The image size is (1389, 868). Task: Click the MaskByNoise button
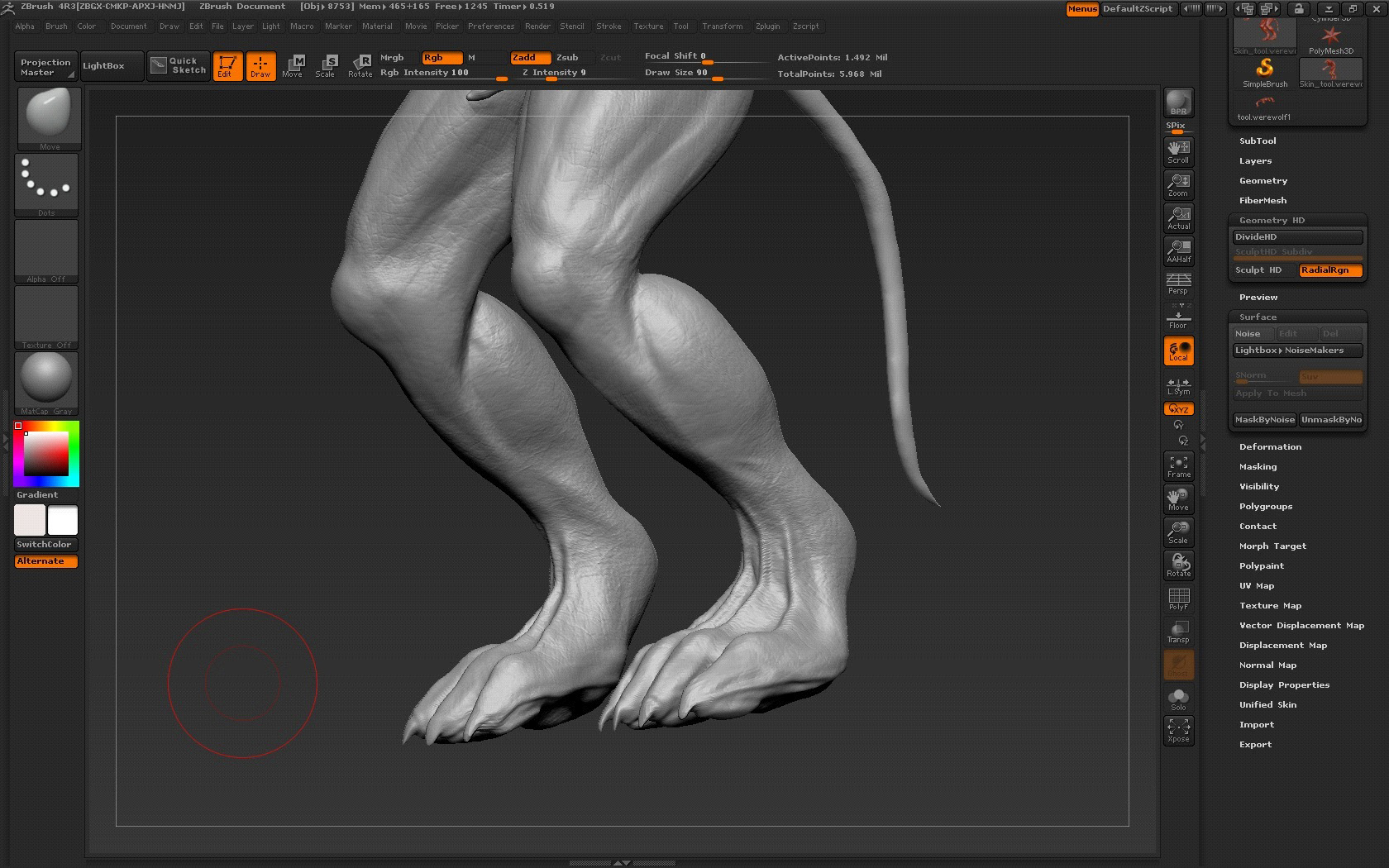point(1264,419)
